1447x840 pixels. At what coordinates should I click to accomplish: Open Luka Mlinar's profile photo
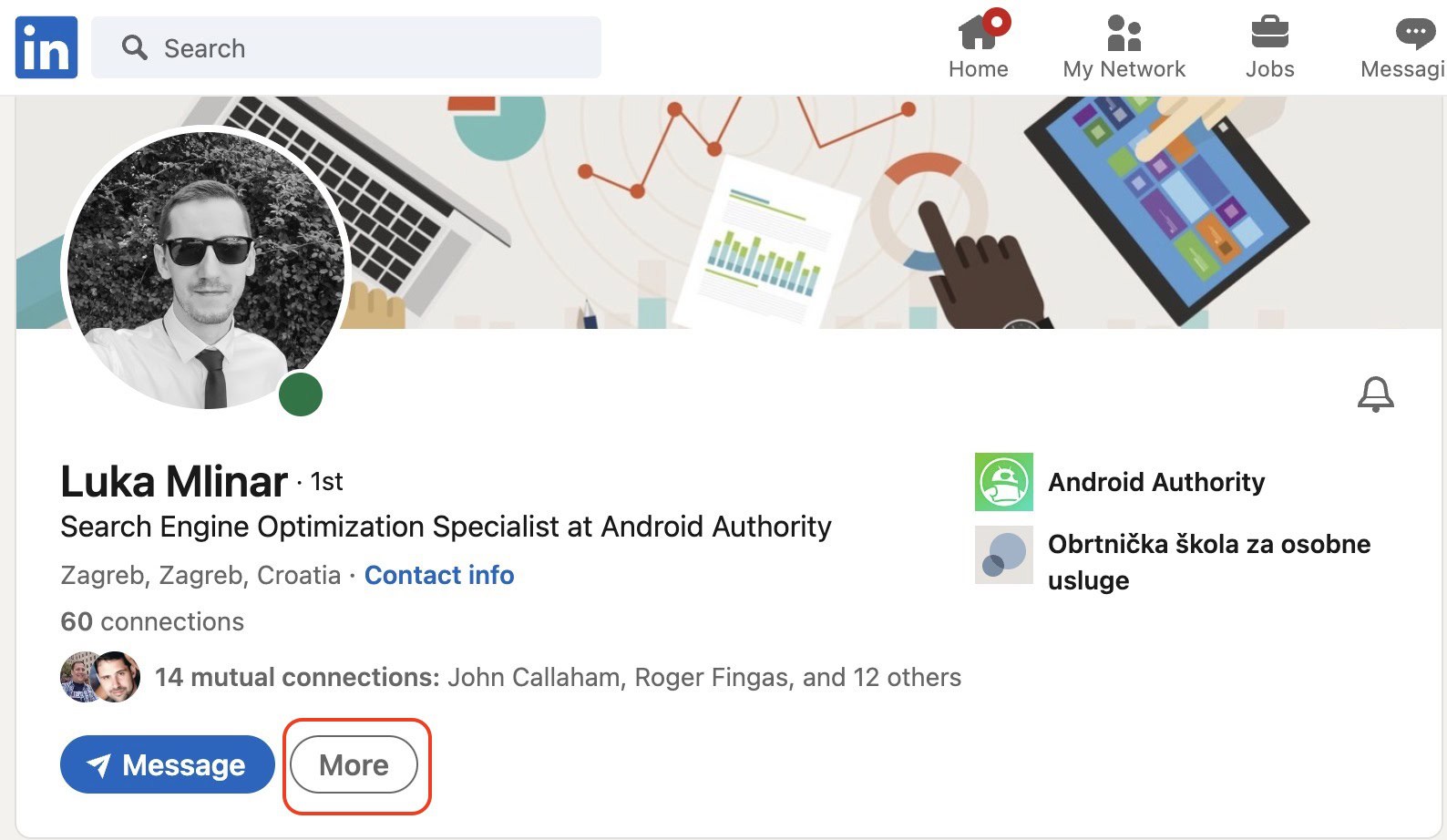[x=206, y=270]
